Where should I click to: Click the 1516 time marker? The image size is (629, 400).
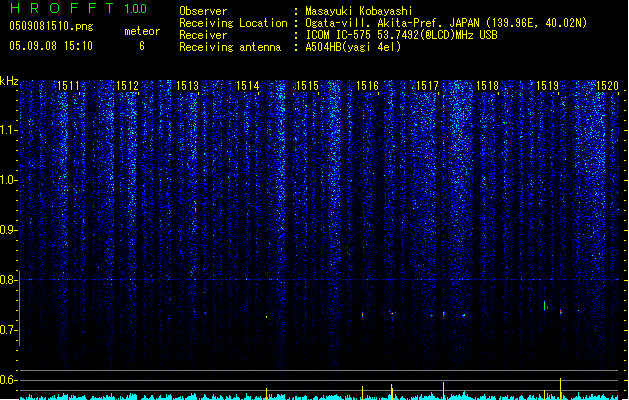click(367, 86)
